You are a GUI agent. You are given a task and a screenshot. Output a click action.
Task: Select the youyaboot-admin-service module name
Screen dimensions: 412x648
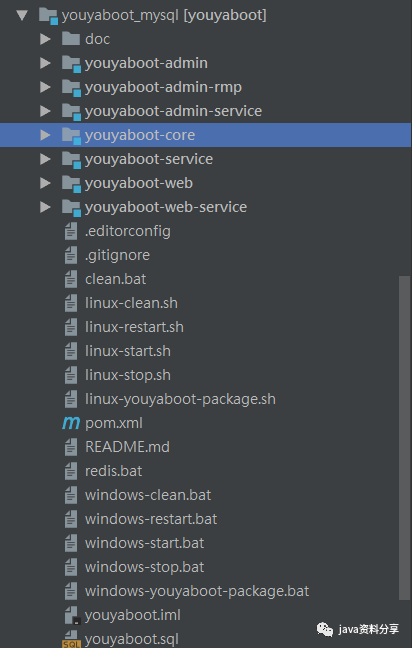click(173, 111)
